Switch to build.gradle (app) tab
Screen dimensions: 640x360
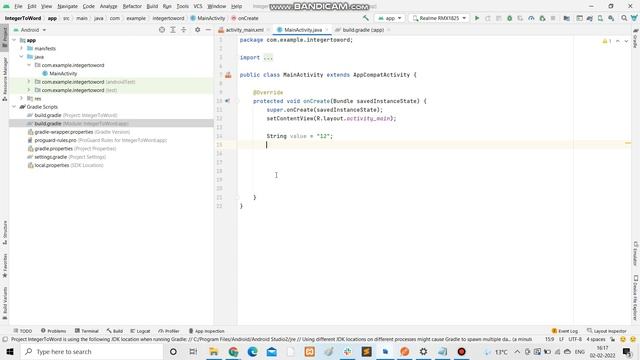[x=362, y=30]
